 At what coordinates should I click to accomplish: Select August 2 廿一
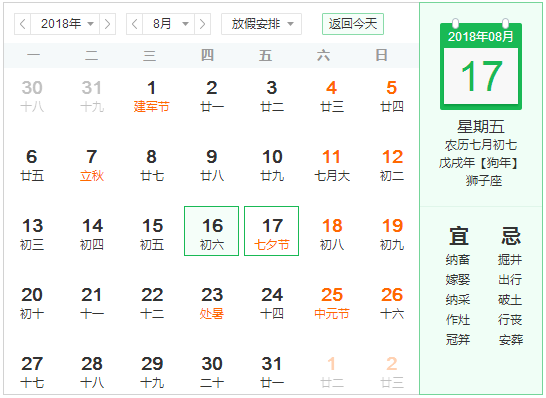212,96
